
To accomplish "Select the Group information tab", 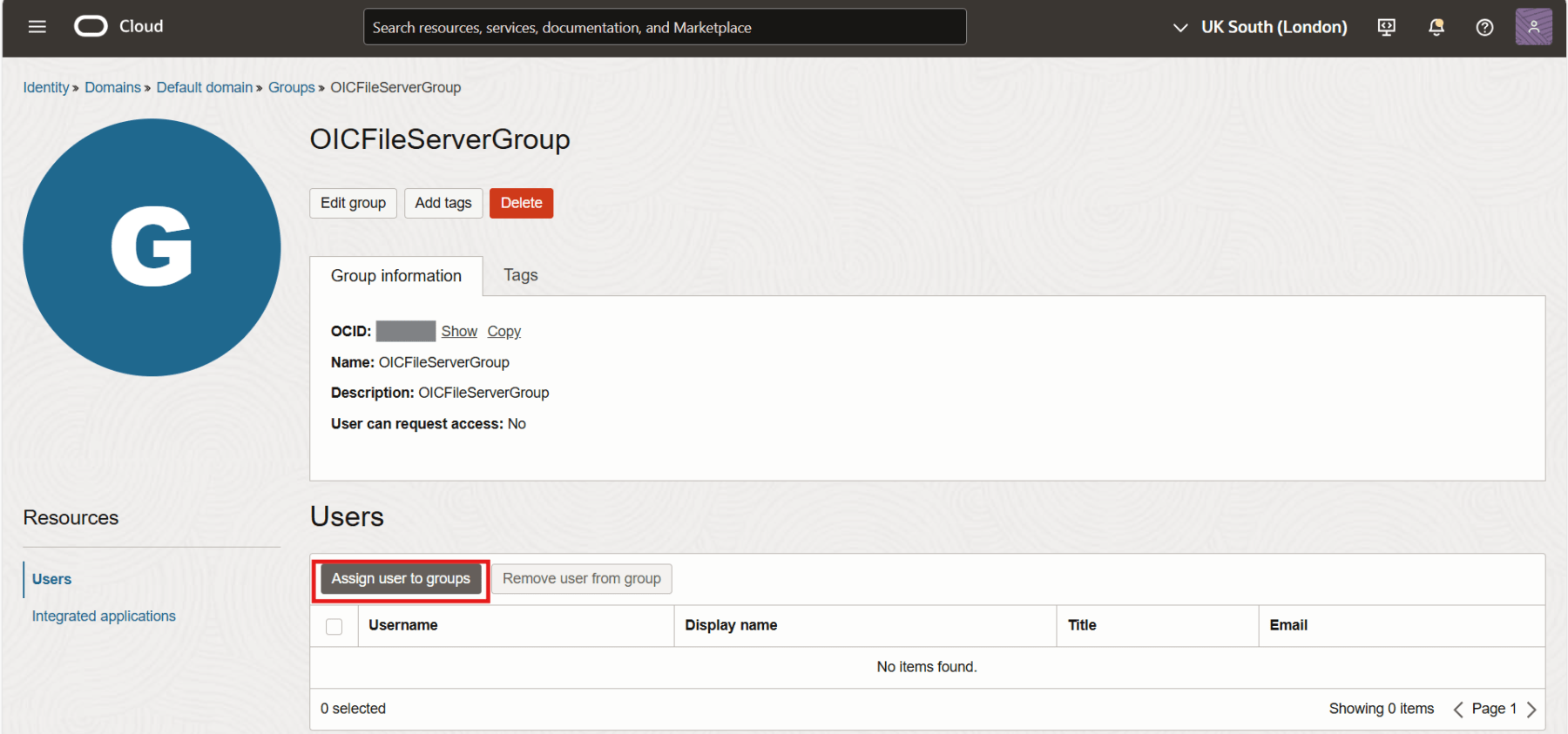I will (x=396, y=276).
